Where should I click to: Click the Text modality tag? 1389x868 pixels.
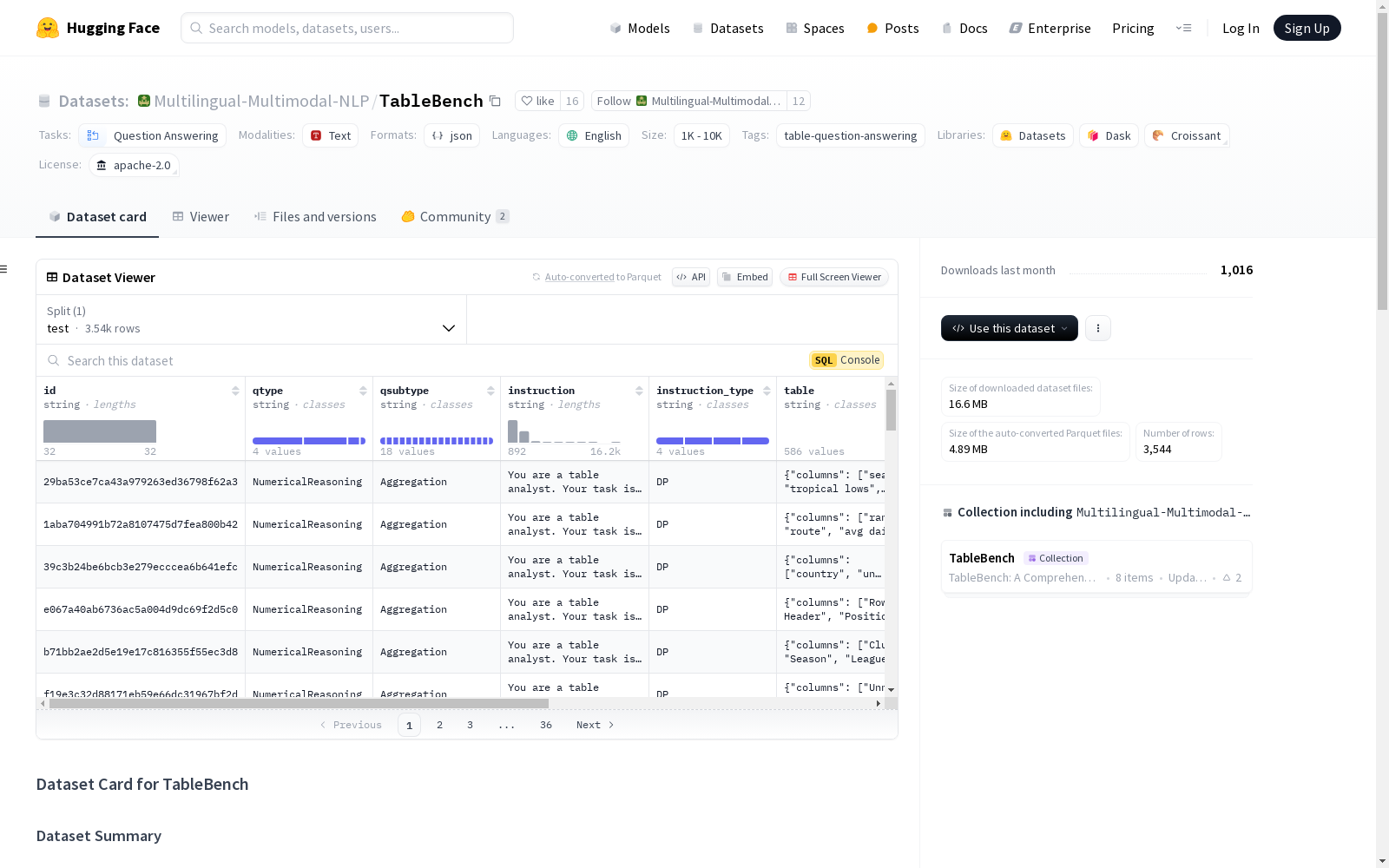tap(330, 135)
